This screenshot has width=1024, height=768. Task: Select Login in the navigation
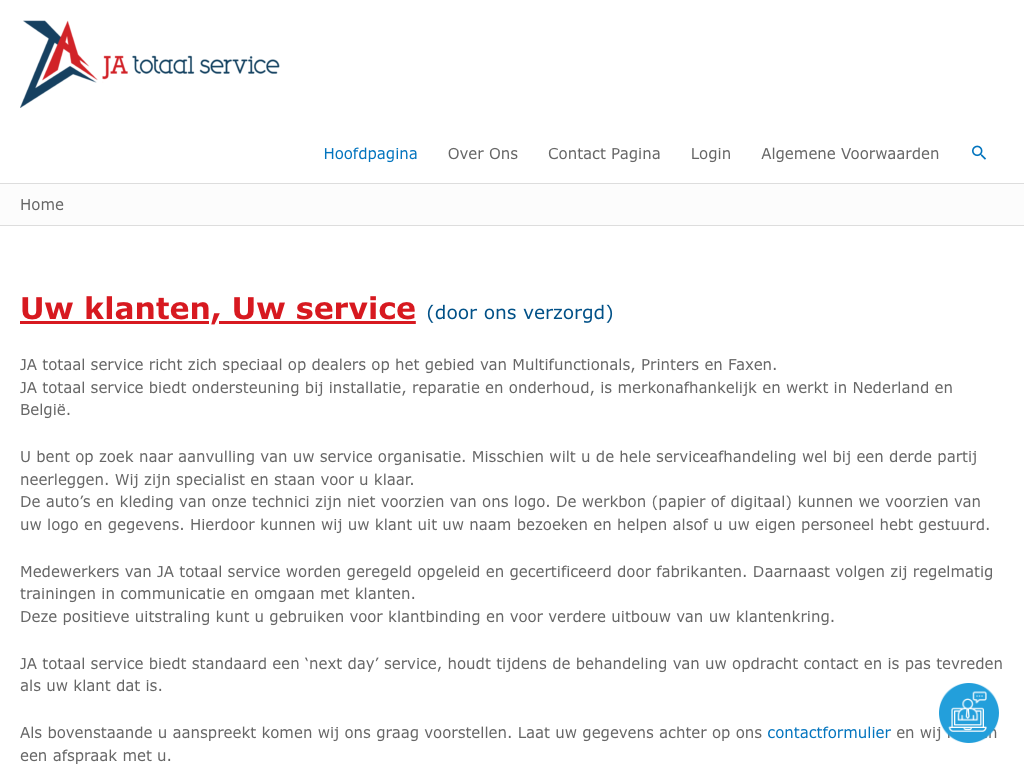[x=710, y=154]
